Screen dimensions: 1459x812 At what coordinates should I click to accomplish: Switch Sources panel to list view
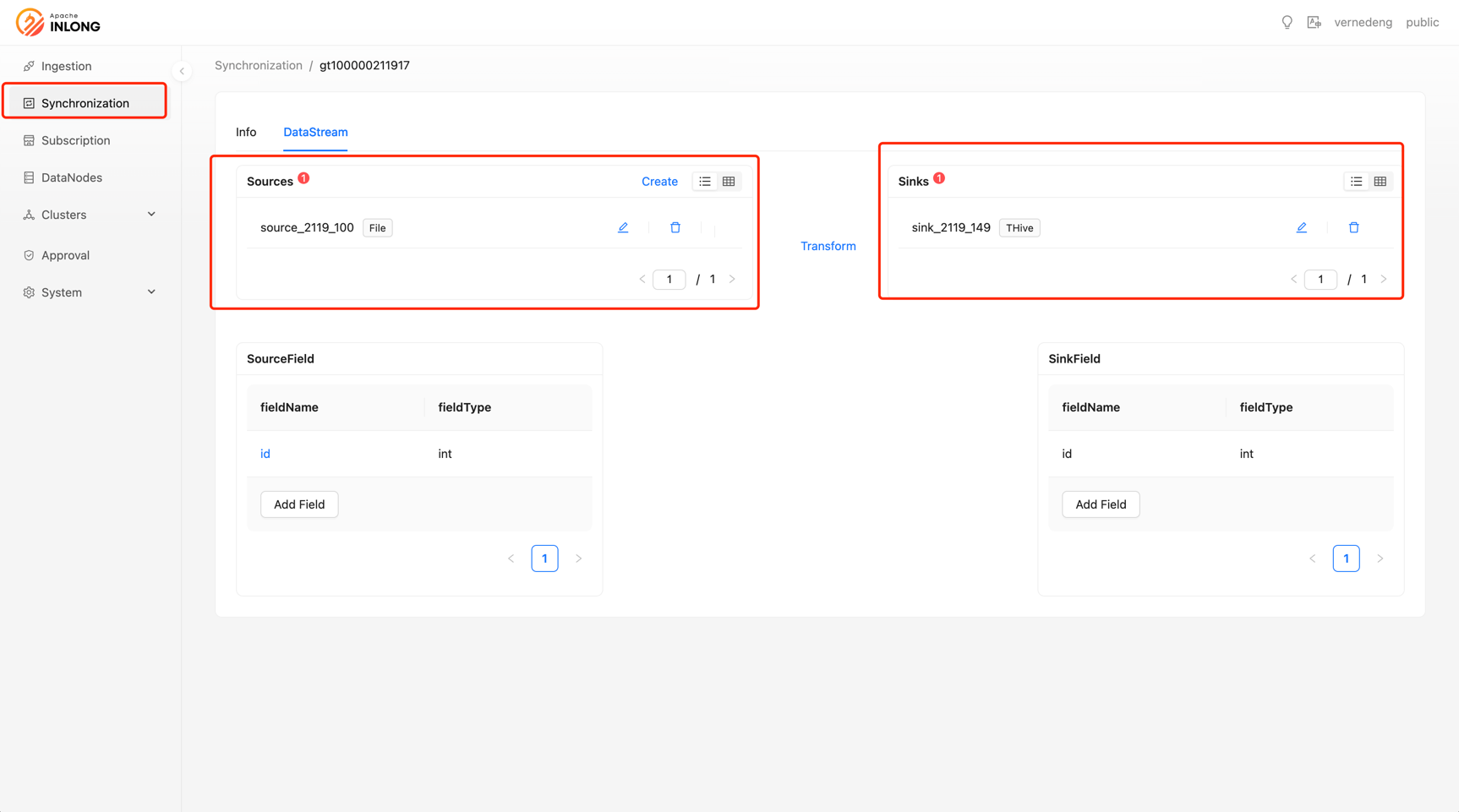(x=704, y=182)
